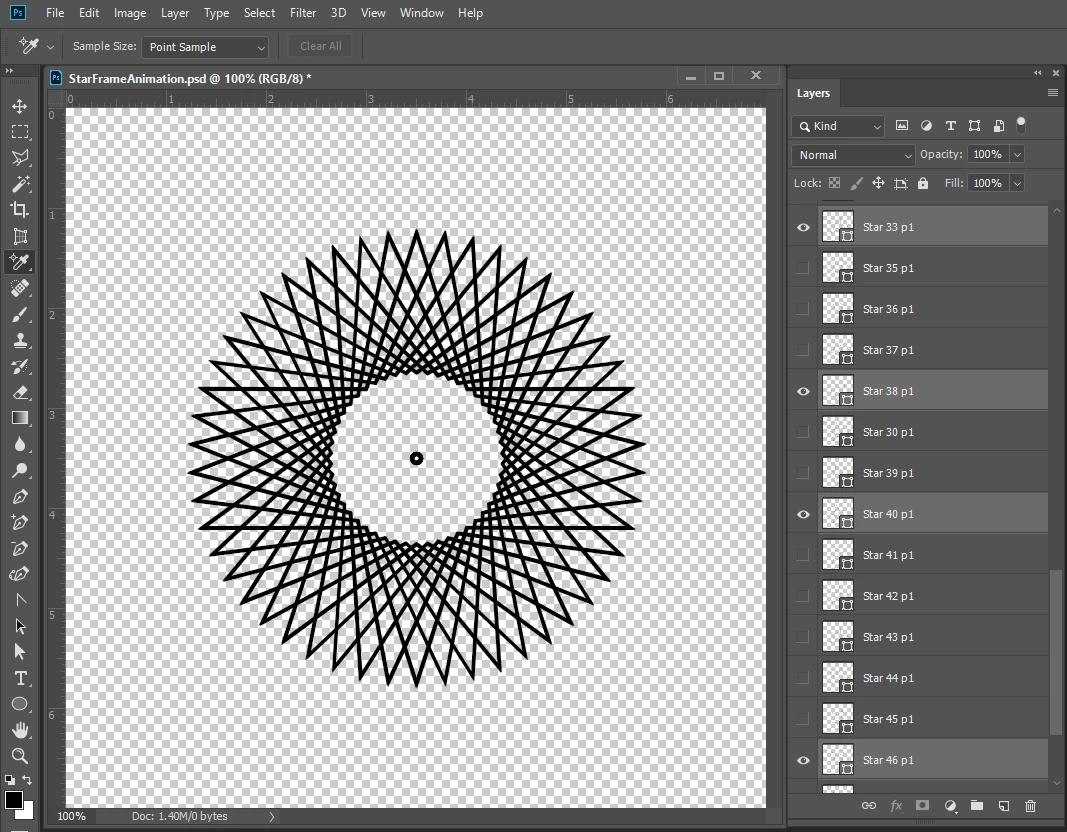Viewport: 1067px width, 832px height.
Task: Select the Pen tool
Action: [20, 497]
